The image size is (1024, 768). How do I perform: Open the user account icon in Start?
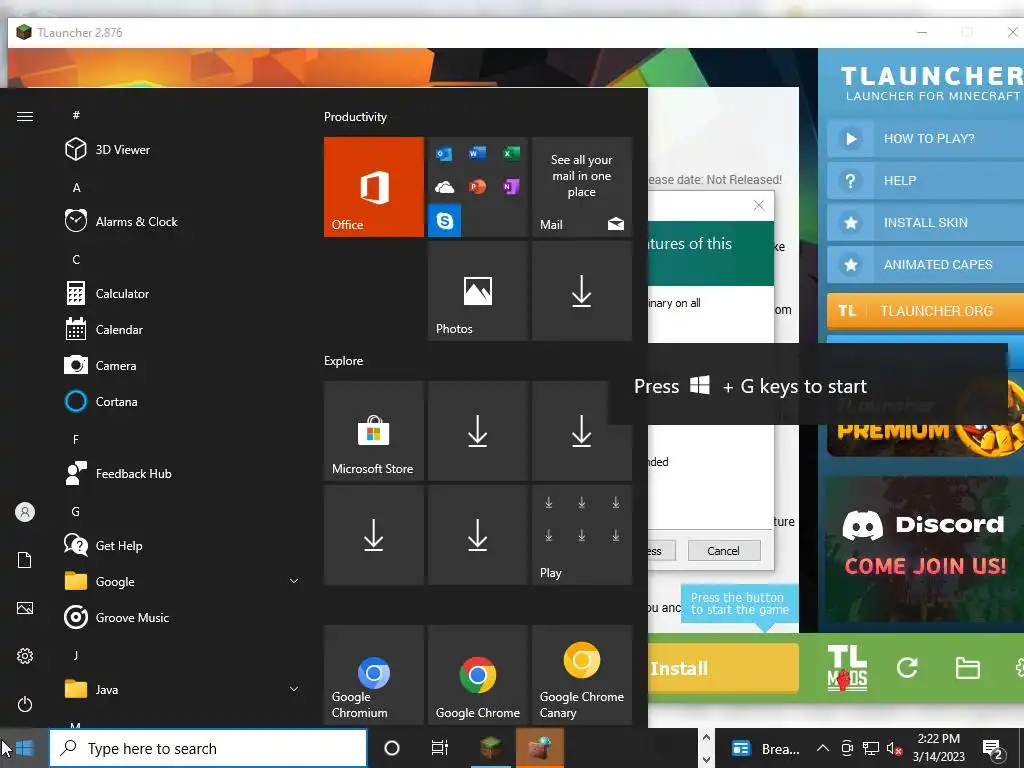click(25, 512)
